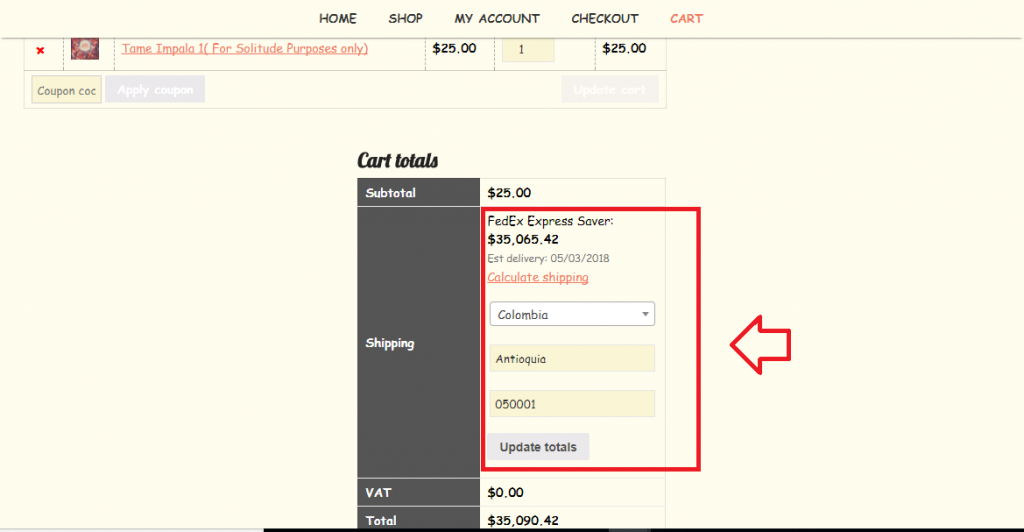Screen dimensions: 1024x532
Task: Click the Update cart button
Action: 610,89
